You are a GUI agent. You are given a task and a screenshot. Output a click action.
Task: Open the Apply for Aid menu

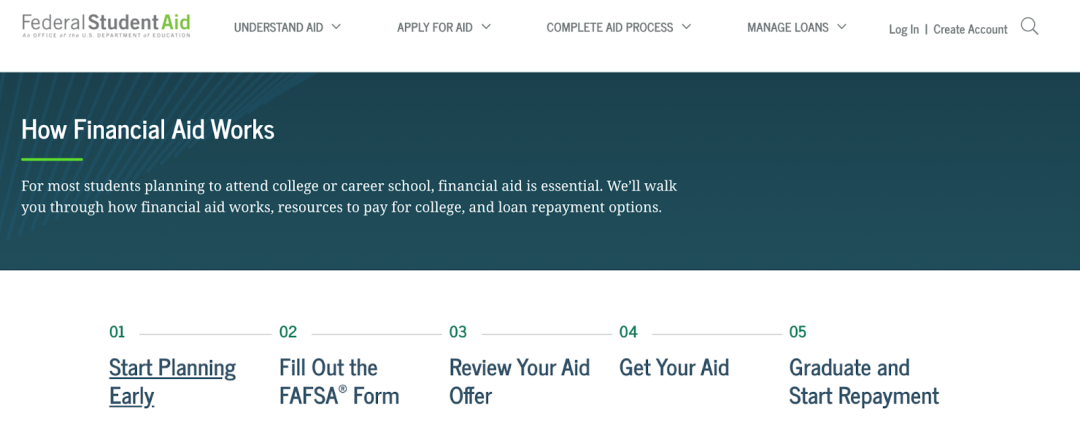[435, 28]
